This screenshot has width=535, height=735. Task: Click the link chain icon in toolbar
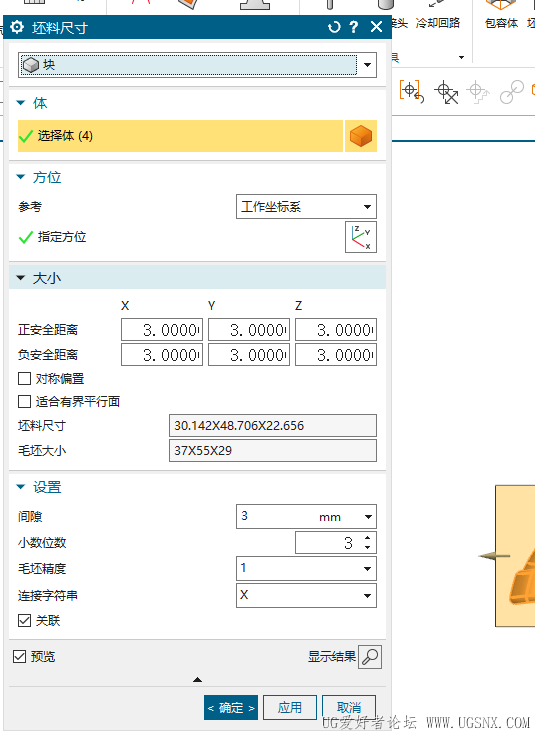pyautogui.click(x=511, y=92)
